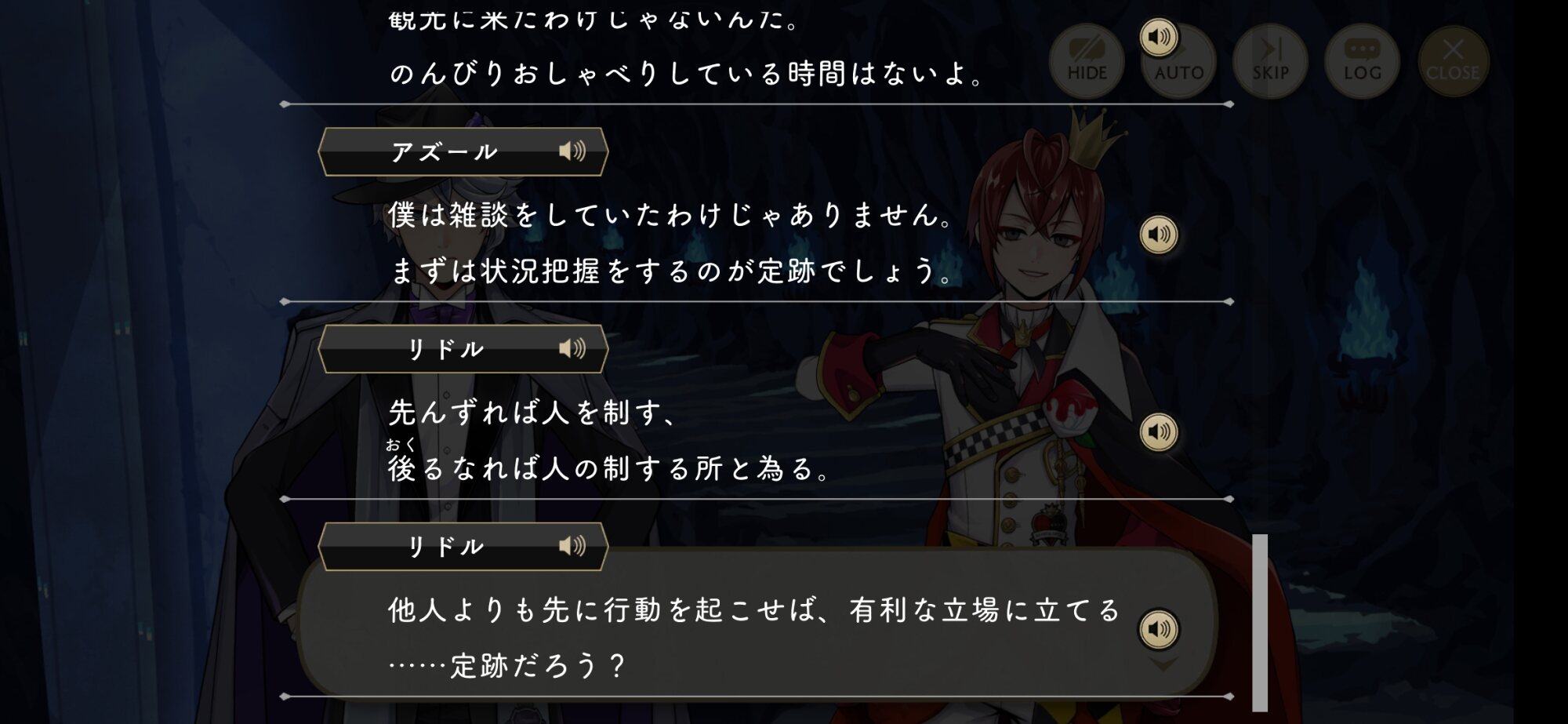Expand the down chevron under last line
1568x724 pixels.
coord(1163,664)
